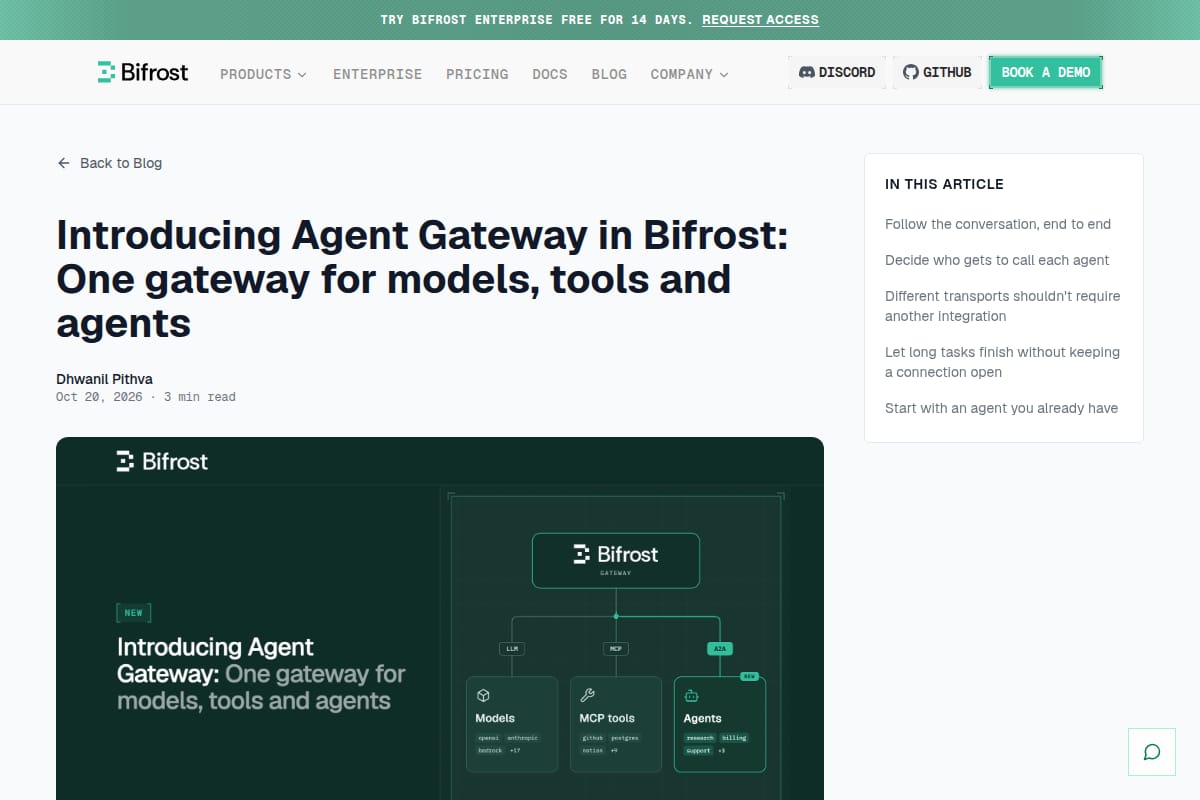
Task: Open the GitHub link button
Action: point(937,72)
